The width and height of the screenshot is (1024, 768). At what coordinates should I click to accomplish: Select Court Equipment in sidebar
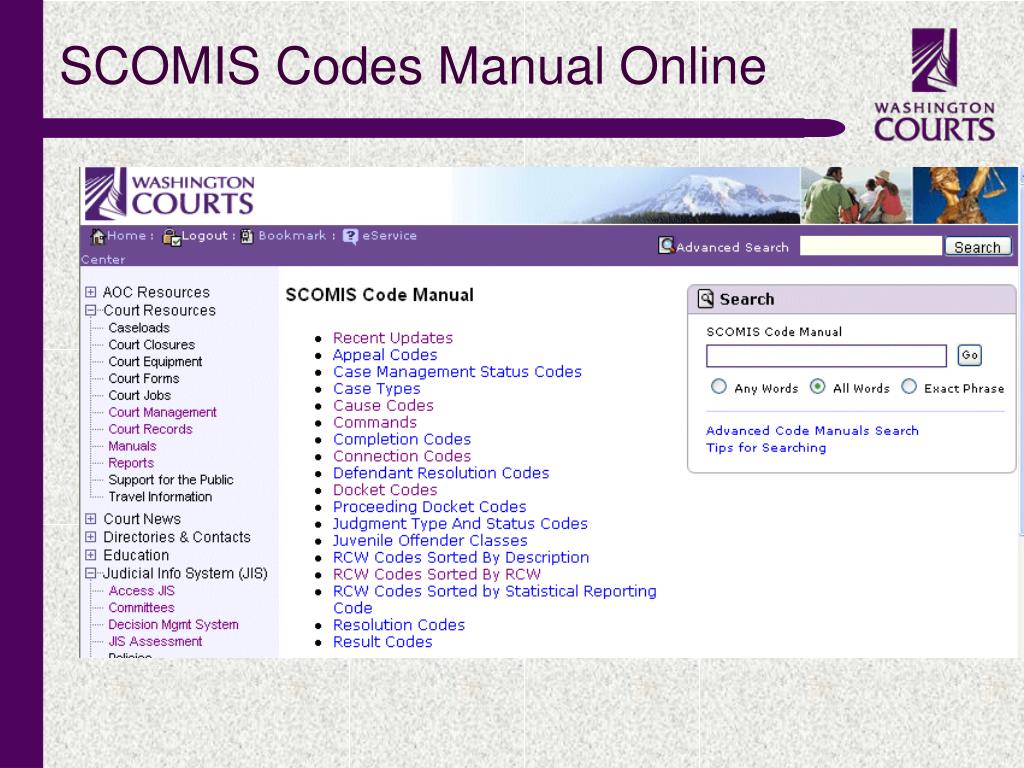[155, 362]
